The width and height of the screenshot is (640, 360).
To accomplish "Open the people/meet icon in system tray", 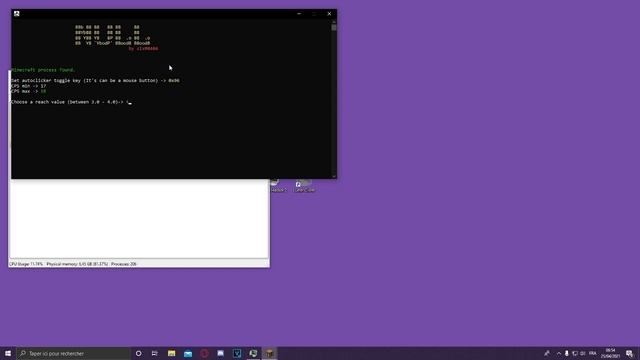I will 547,353.
